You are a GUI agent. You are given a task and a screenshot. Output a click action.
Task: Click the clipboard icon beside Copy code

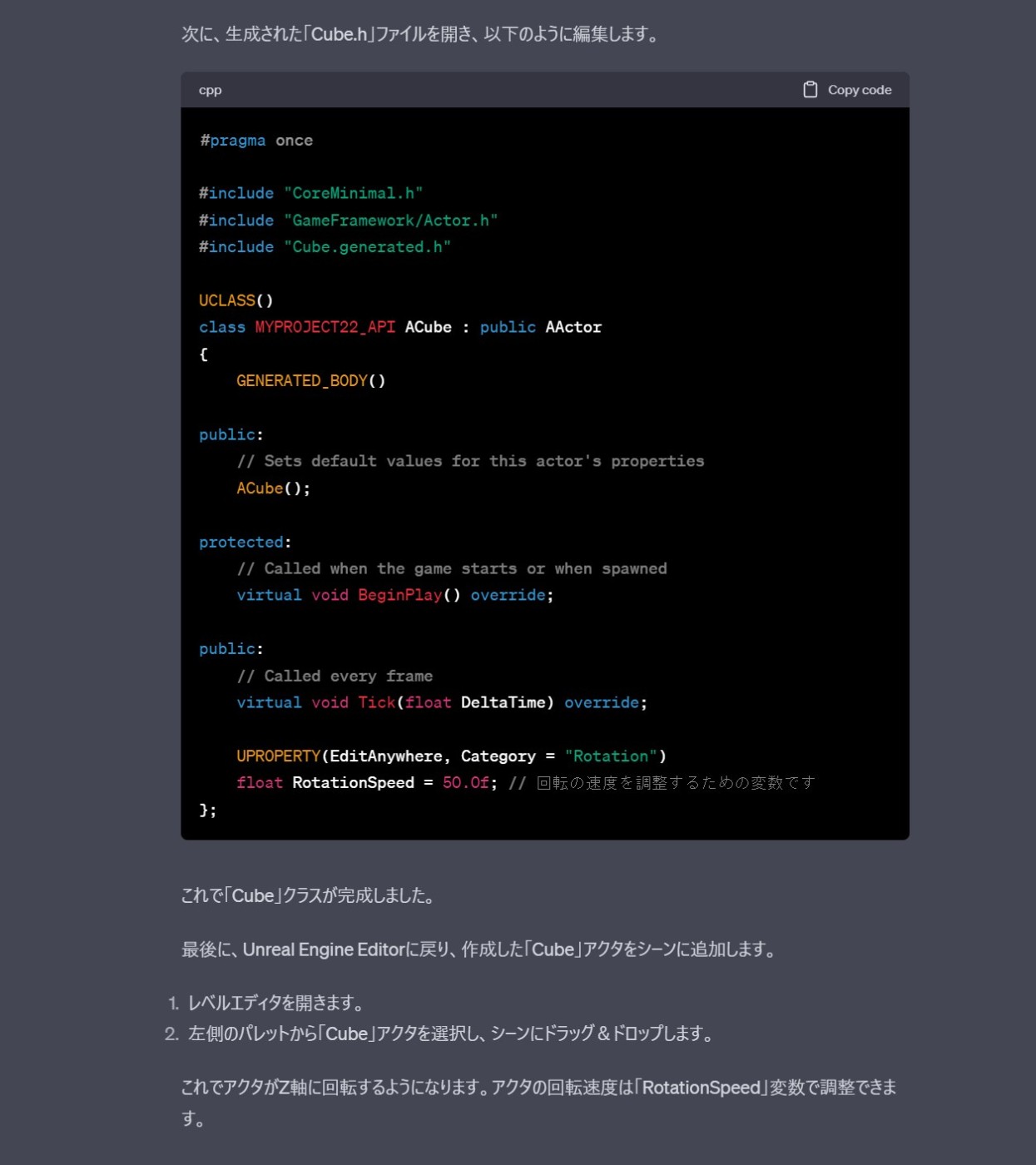point(810,90)
